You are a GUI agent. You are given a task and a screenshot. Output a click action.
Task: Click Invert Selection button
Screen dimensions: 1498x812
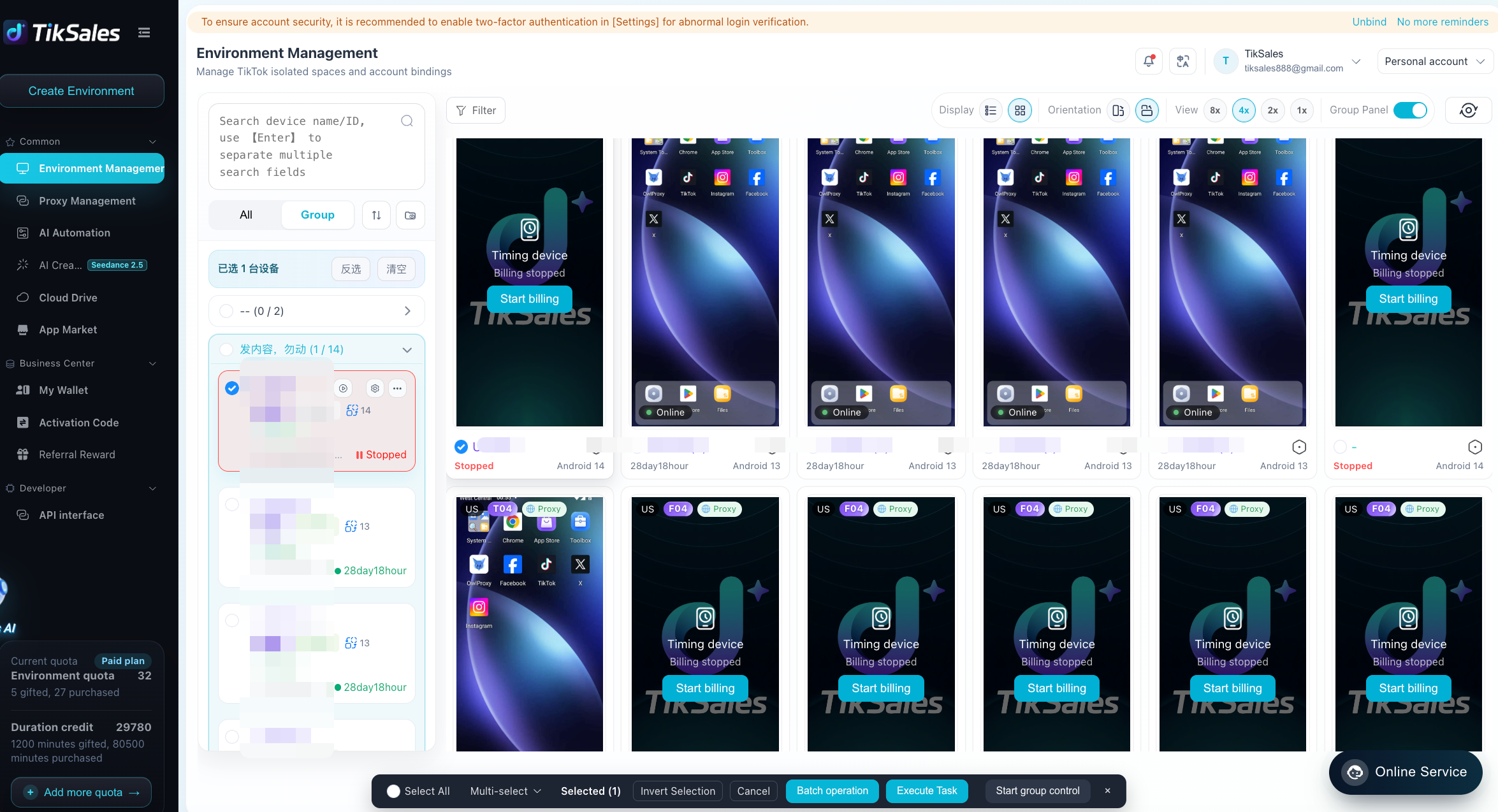678,791
